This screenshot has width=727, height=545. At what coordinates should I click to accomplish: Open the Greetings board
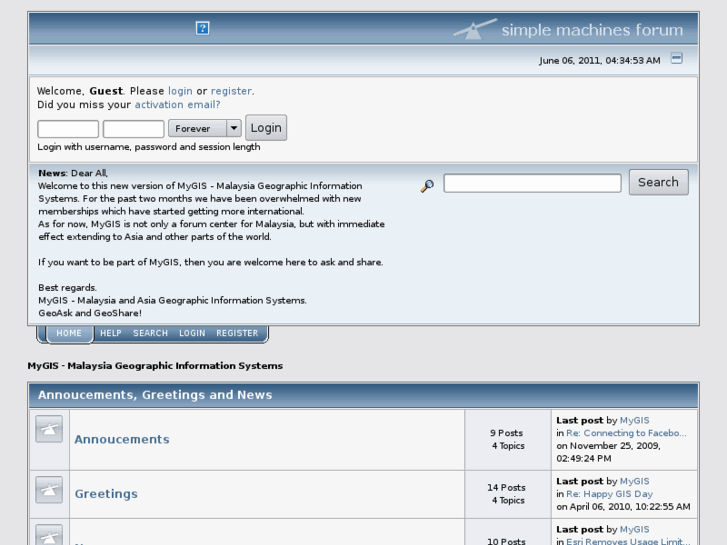tap(106, 494)
